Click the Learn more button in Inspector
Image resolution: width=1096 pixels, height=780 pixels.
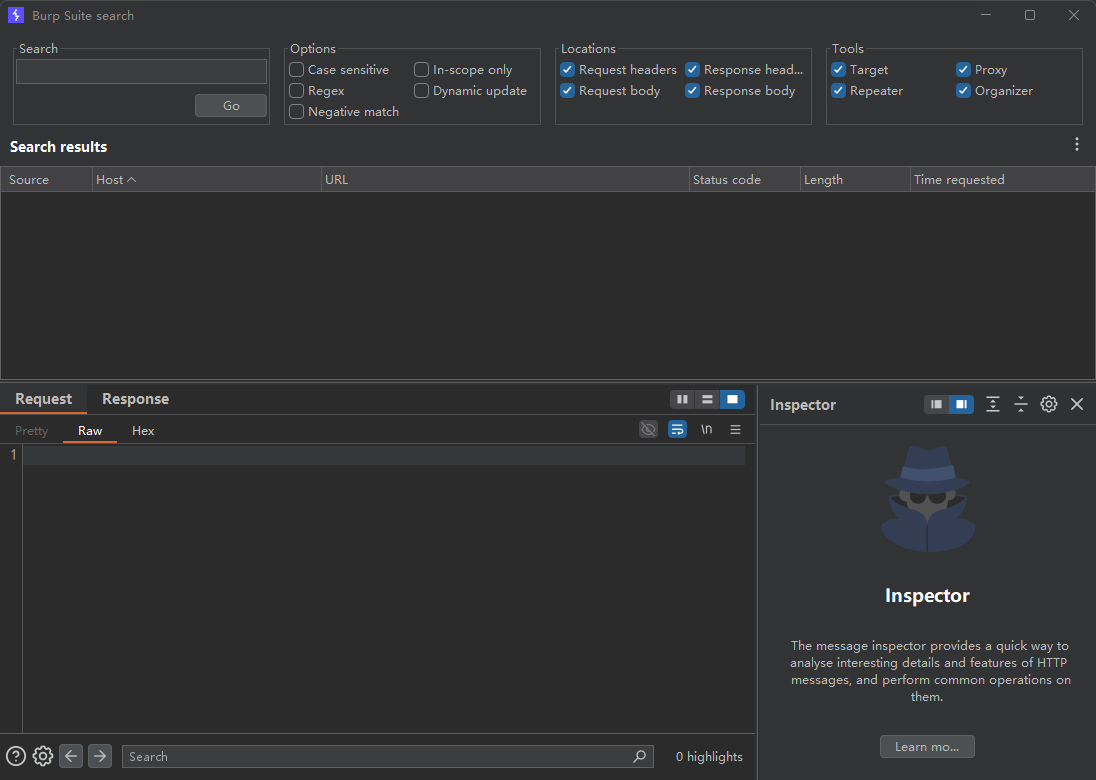pyautogui.click(x=927, y=746)
